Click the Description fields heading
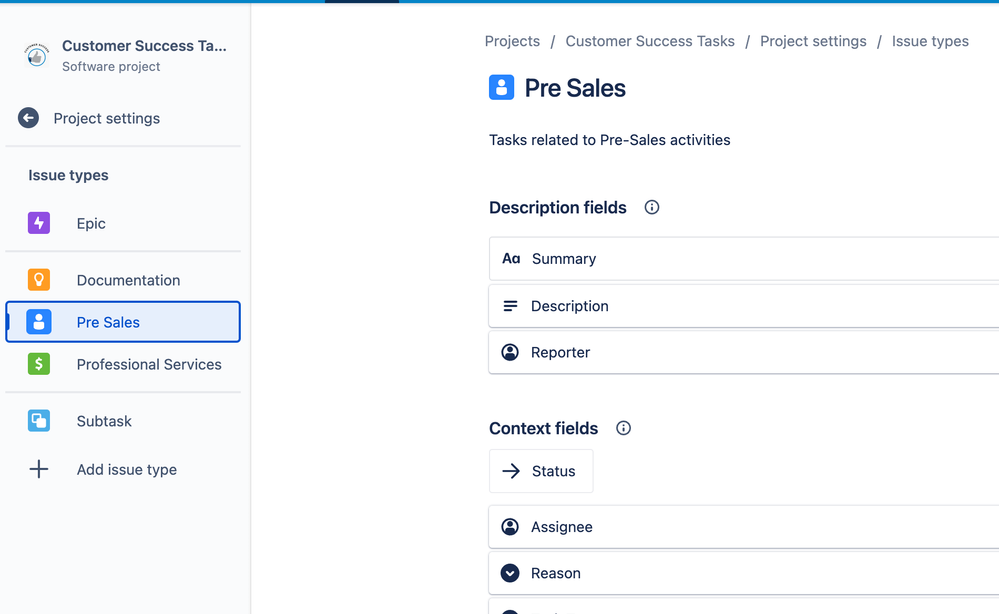 557,208
